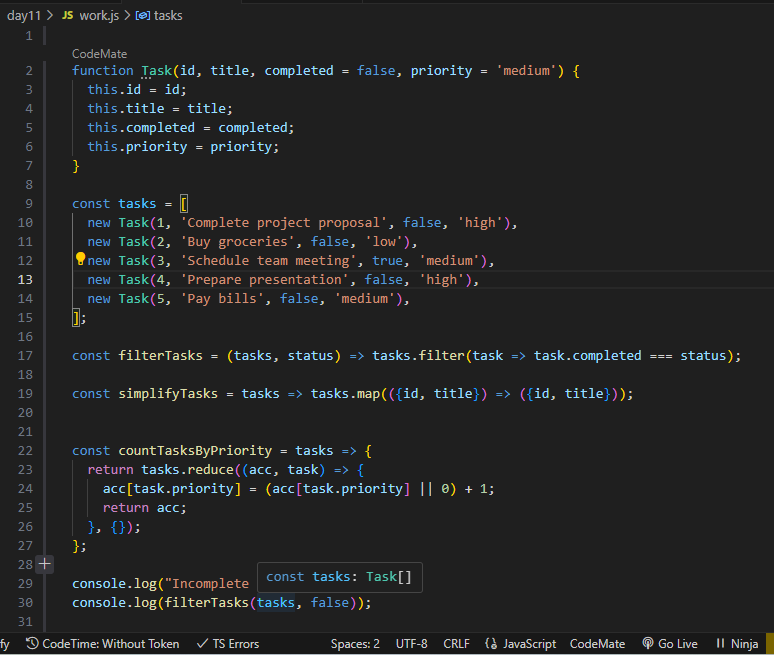The height and width of the screenshot is (655, 774).
Task: Click the 'Task' function name on line 2
Action: coord(156,71)
